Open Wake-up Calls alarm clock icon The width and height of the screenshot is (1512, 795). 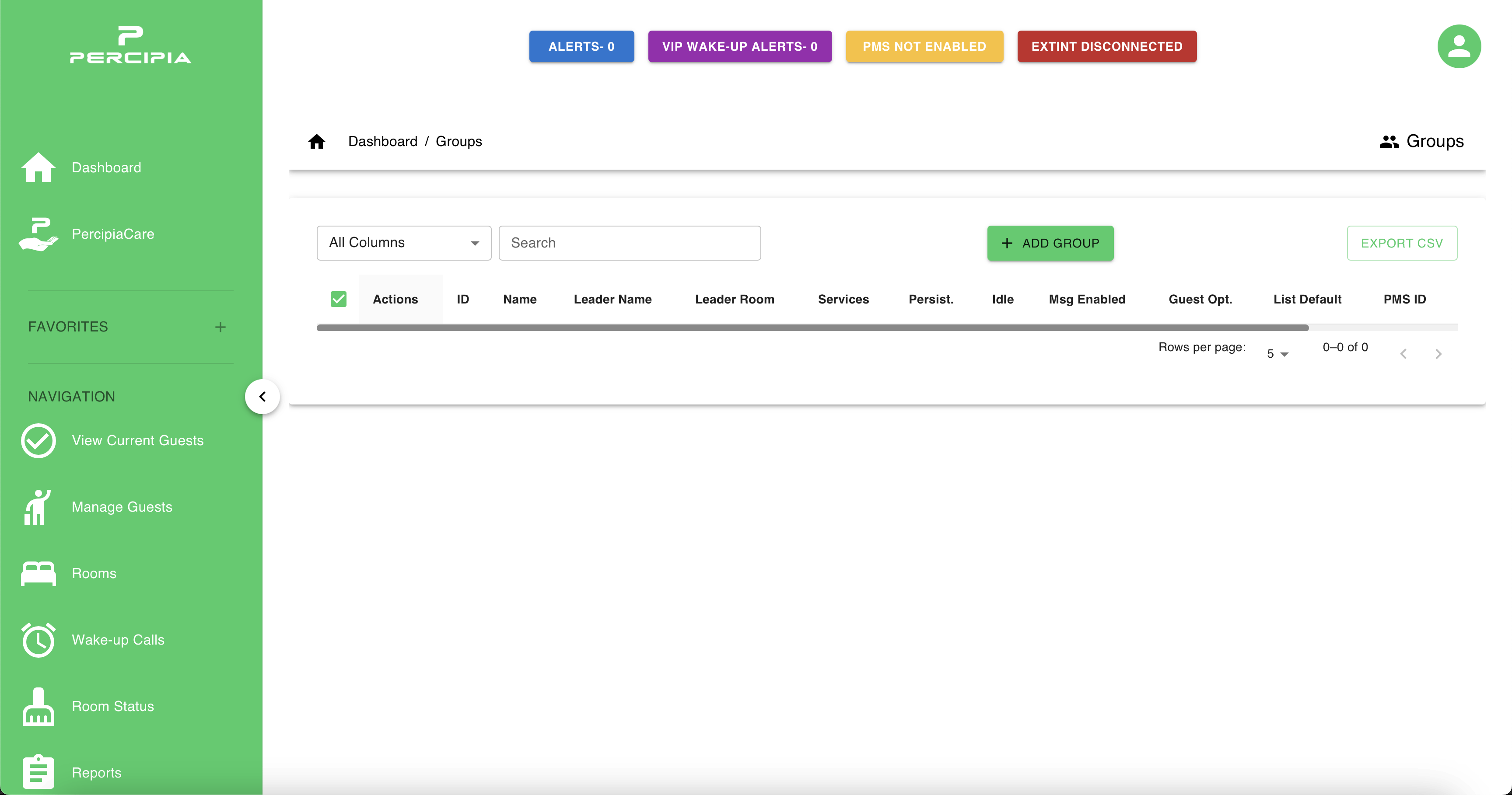38,639
